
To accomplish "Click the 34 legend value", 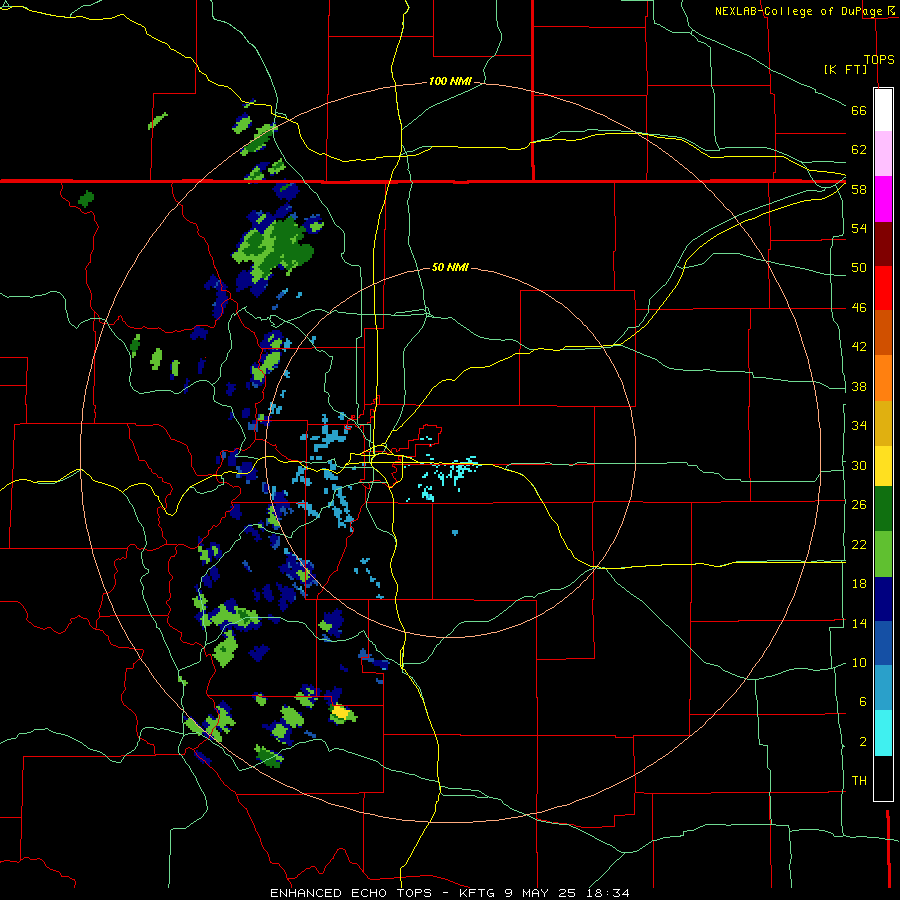I will click(859, 425).
